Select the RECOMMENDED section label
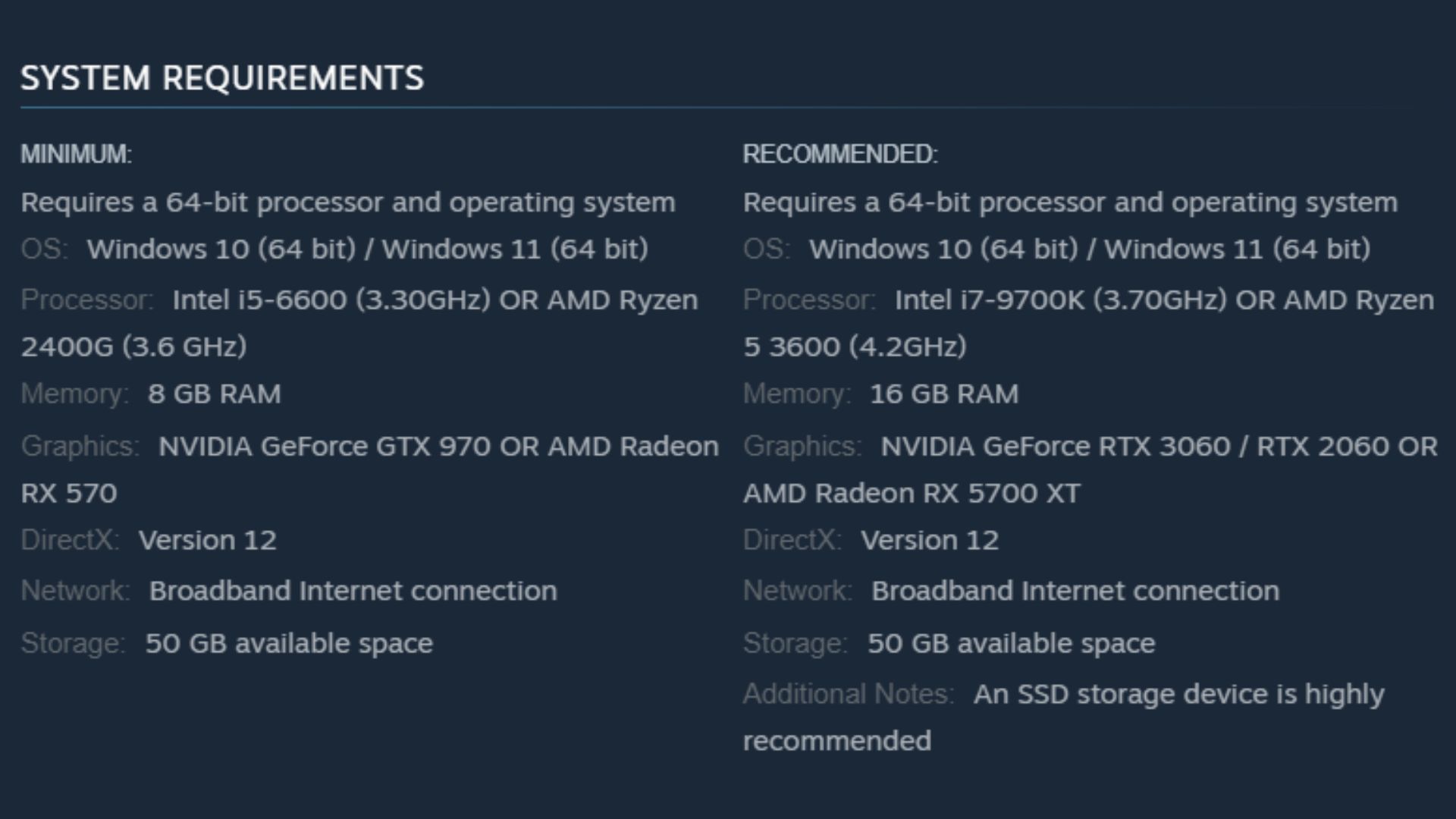The image size is (1456, 819). (x=840, y=154)
